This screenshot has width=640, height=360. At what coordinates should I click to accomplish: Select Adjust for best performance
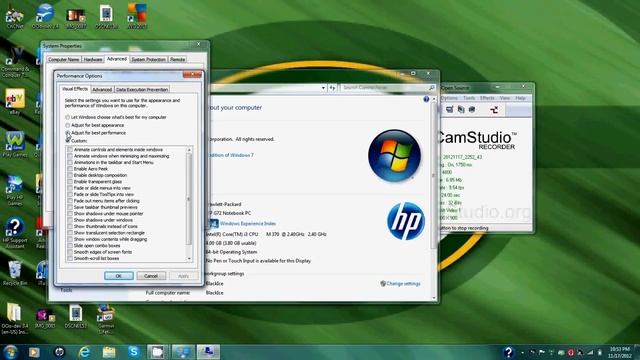(x=67, y=133)
